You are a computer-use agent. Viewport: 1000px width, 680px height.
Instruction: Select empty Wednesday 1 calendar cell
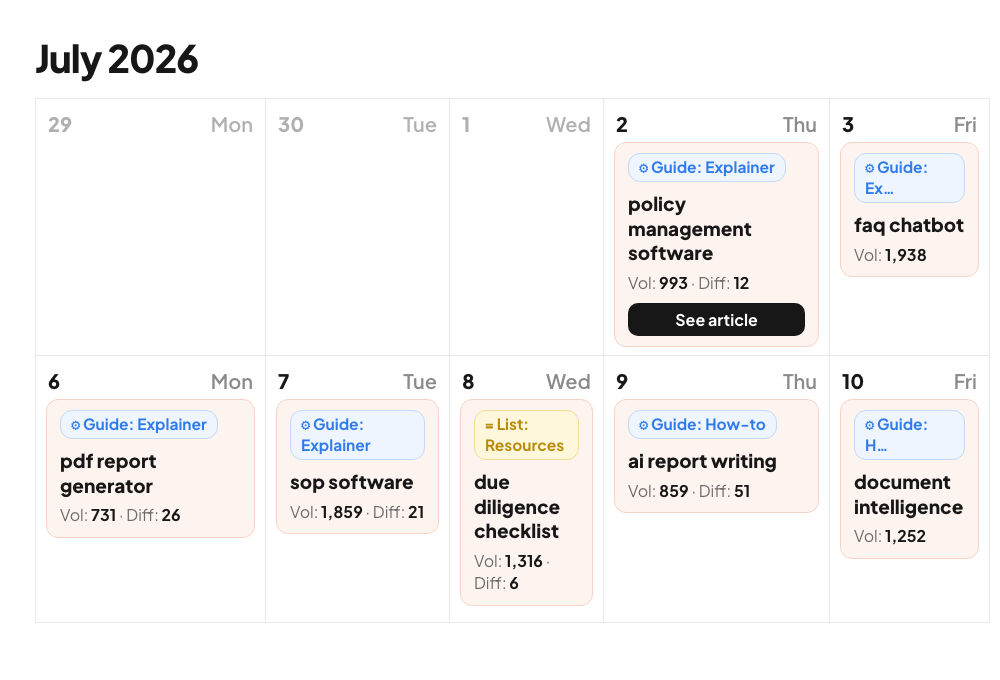tap(526, 227)
